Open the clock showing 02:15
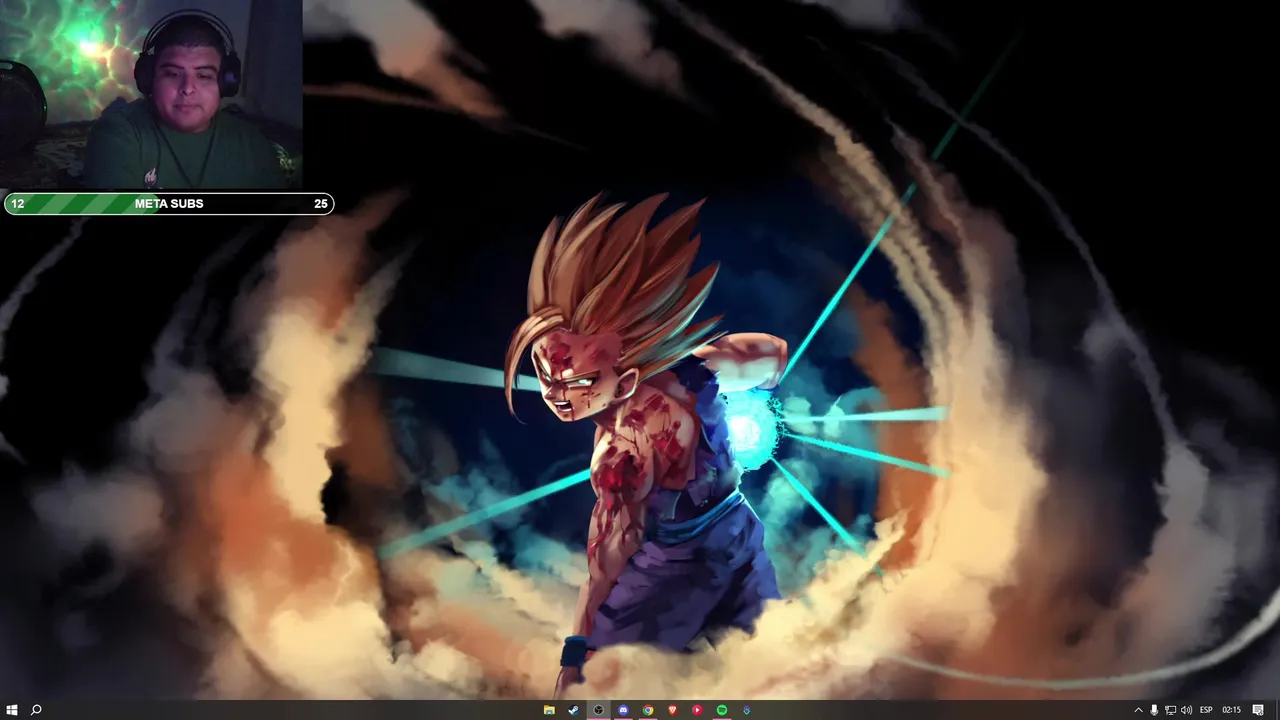Viewport: 1280px width, 720px height. [1231, 710]
